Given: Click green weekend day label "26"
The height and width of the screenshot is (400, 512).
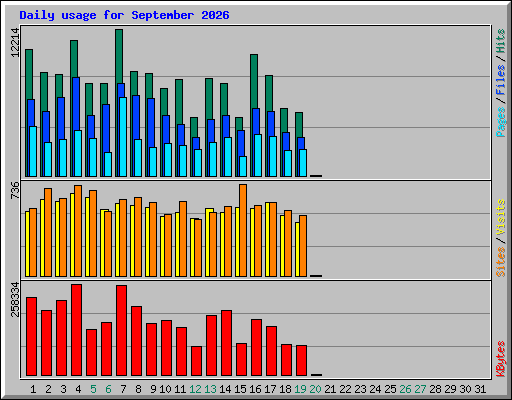Looking at the screenshot, I should pos(405,389).
